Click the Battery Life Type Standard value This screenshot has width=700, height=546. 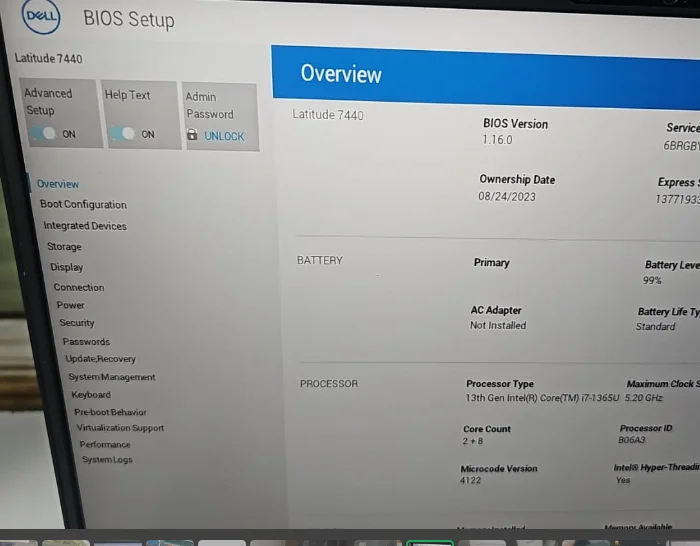(x=655, y=326)
